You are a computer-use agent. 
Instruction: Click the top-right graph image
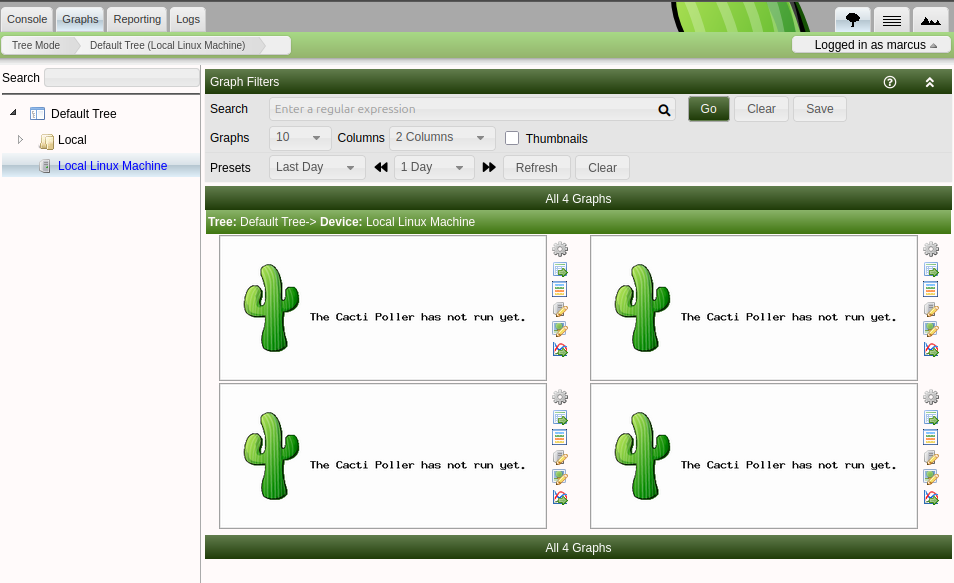click(x=754, y=308)
